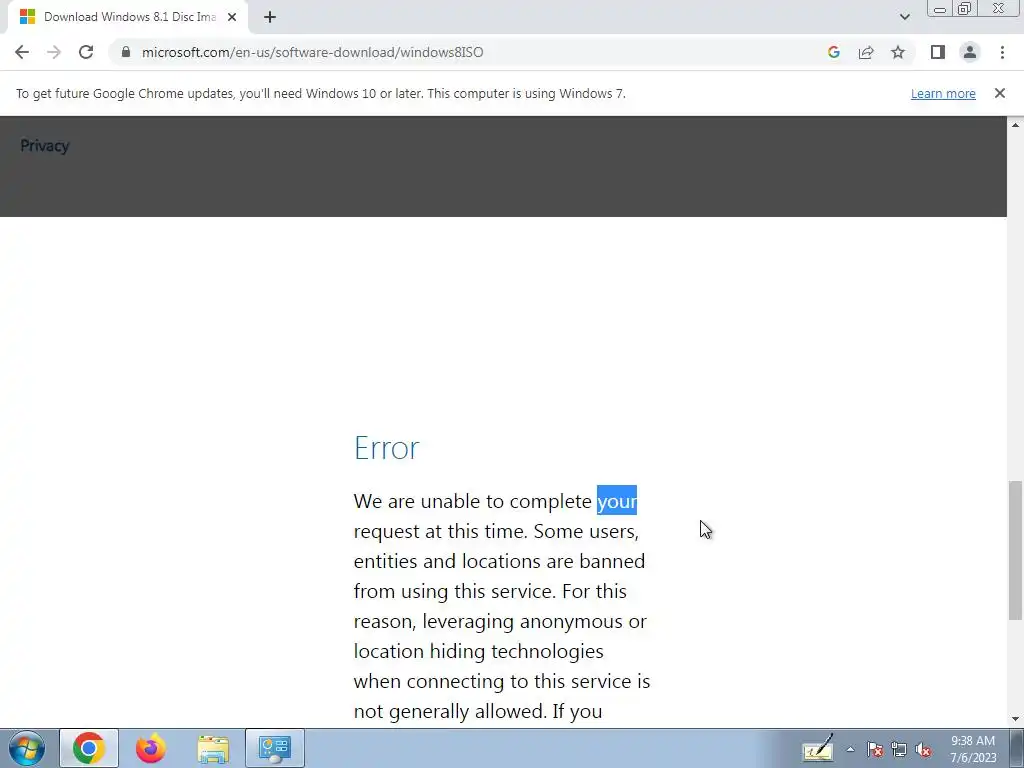
Task: Open Chrome from the taskbar
Action: tap(89, 748)
